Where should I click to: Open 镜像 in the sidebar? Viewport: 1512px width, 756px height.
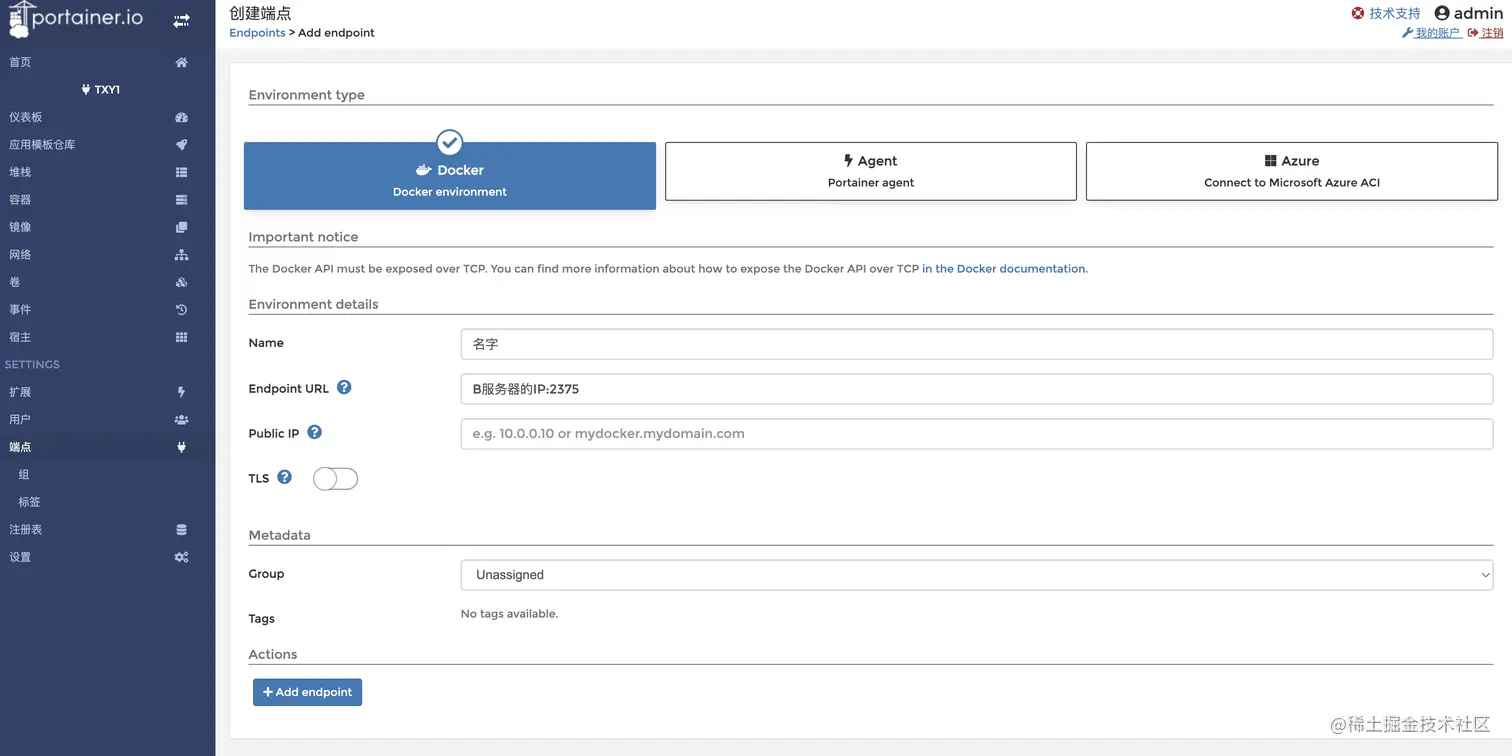coord(20,227)
